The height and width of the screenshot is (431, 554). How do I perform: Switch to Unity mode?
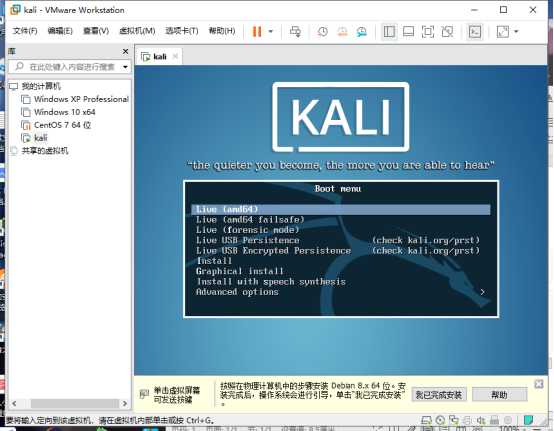pos(447,31)
